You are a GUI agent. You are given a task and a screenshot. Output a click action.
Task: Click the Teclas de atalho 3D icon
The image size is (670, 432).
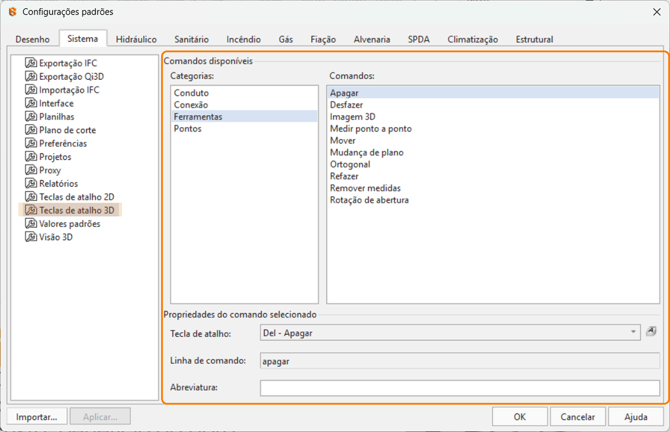tap(31, 210)
